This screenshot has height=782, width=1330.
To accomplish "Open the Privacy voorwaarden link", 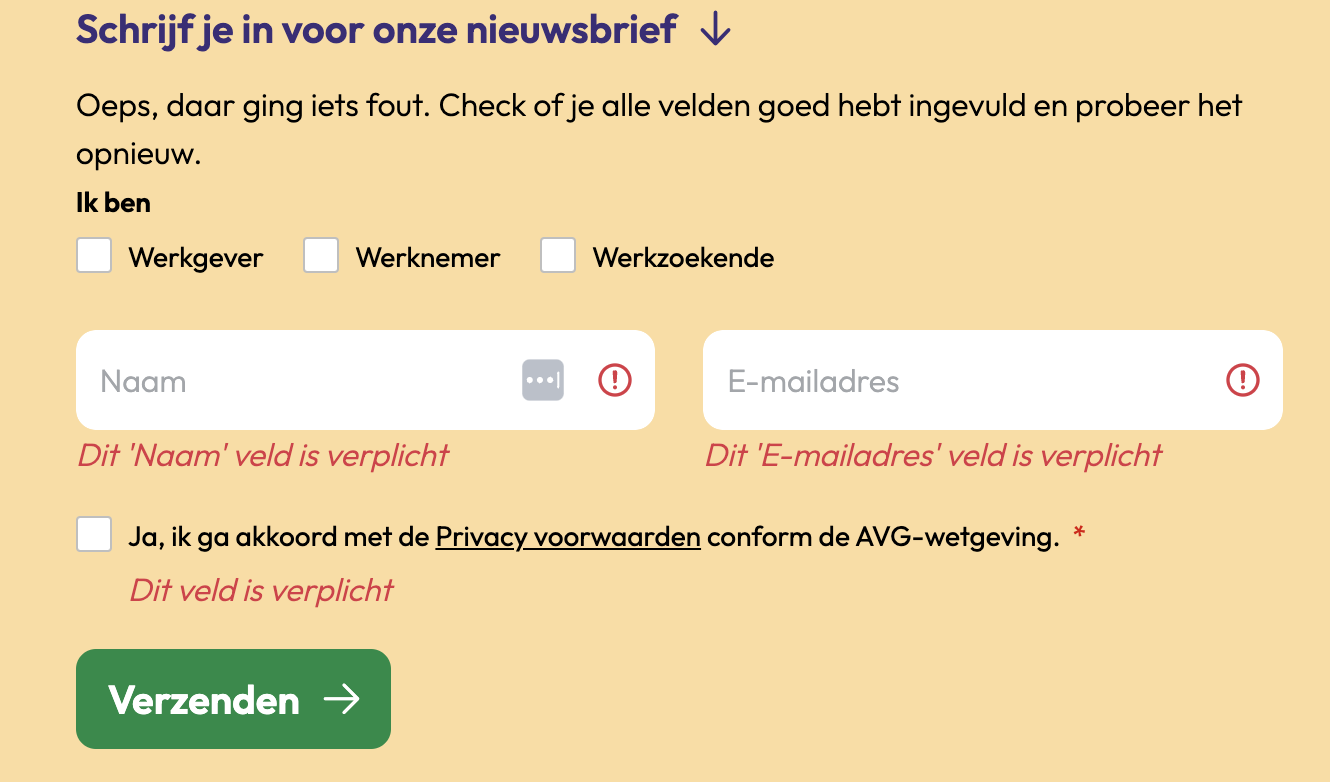I will (x=568, y=537).
